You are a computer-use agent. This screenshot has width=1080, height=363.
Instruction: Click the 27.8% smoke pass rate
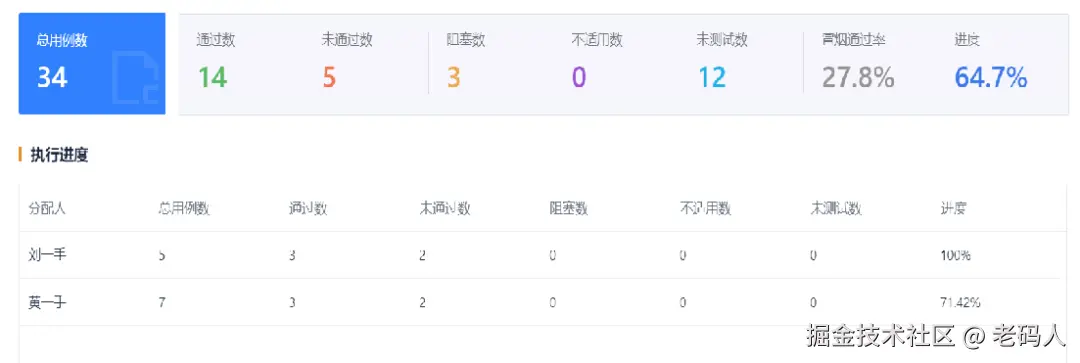[x=858, y=77]
